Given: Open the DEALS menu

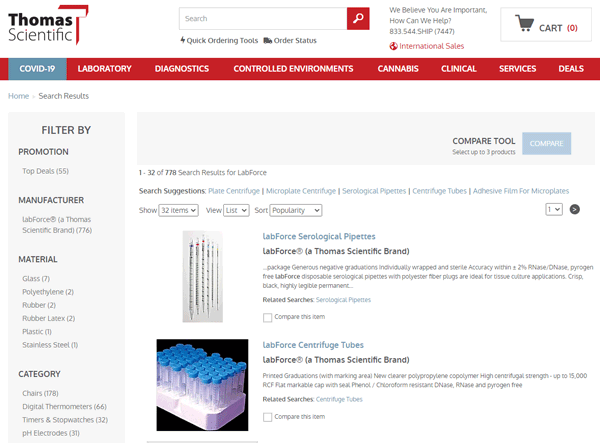Looking at the screenshot, I should 571,69.
